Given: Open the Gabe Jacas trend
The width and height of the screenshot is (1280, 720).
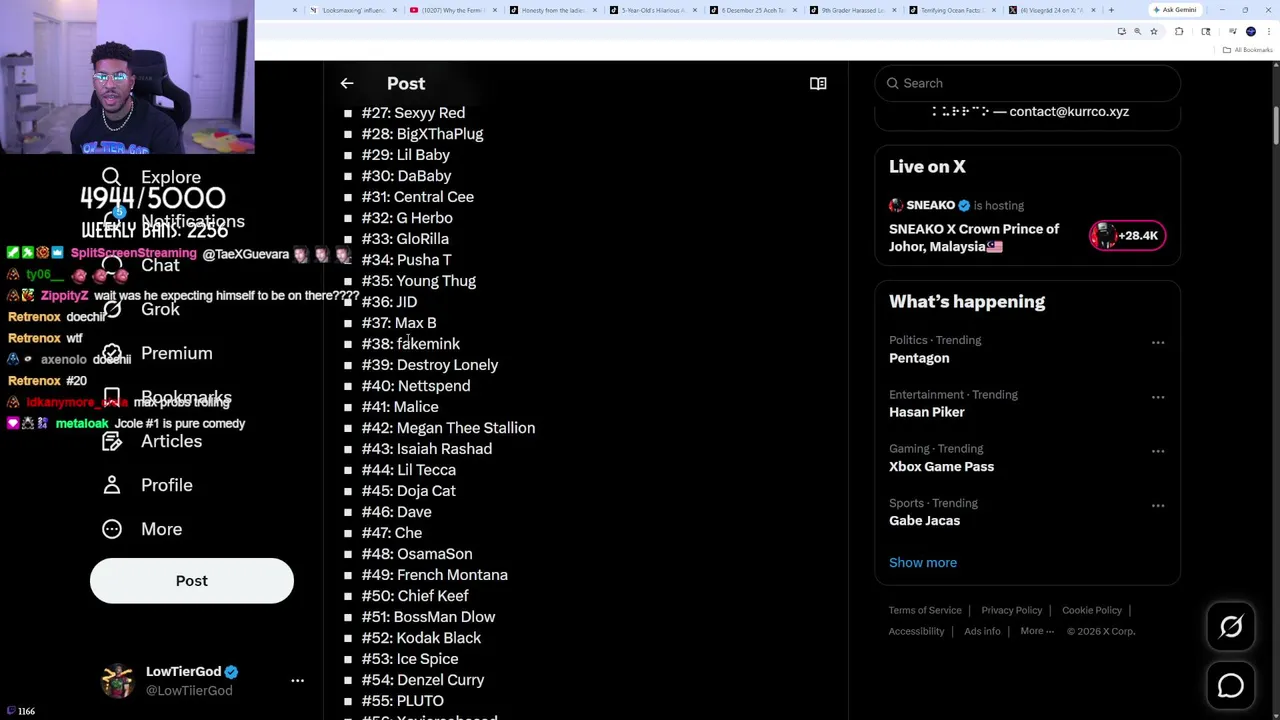Looking at the screenshot, I should coord(924,520).
